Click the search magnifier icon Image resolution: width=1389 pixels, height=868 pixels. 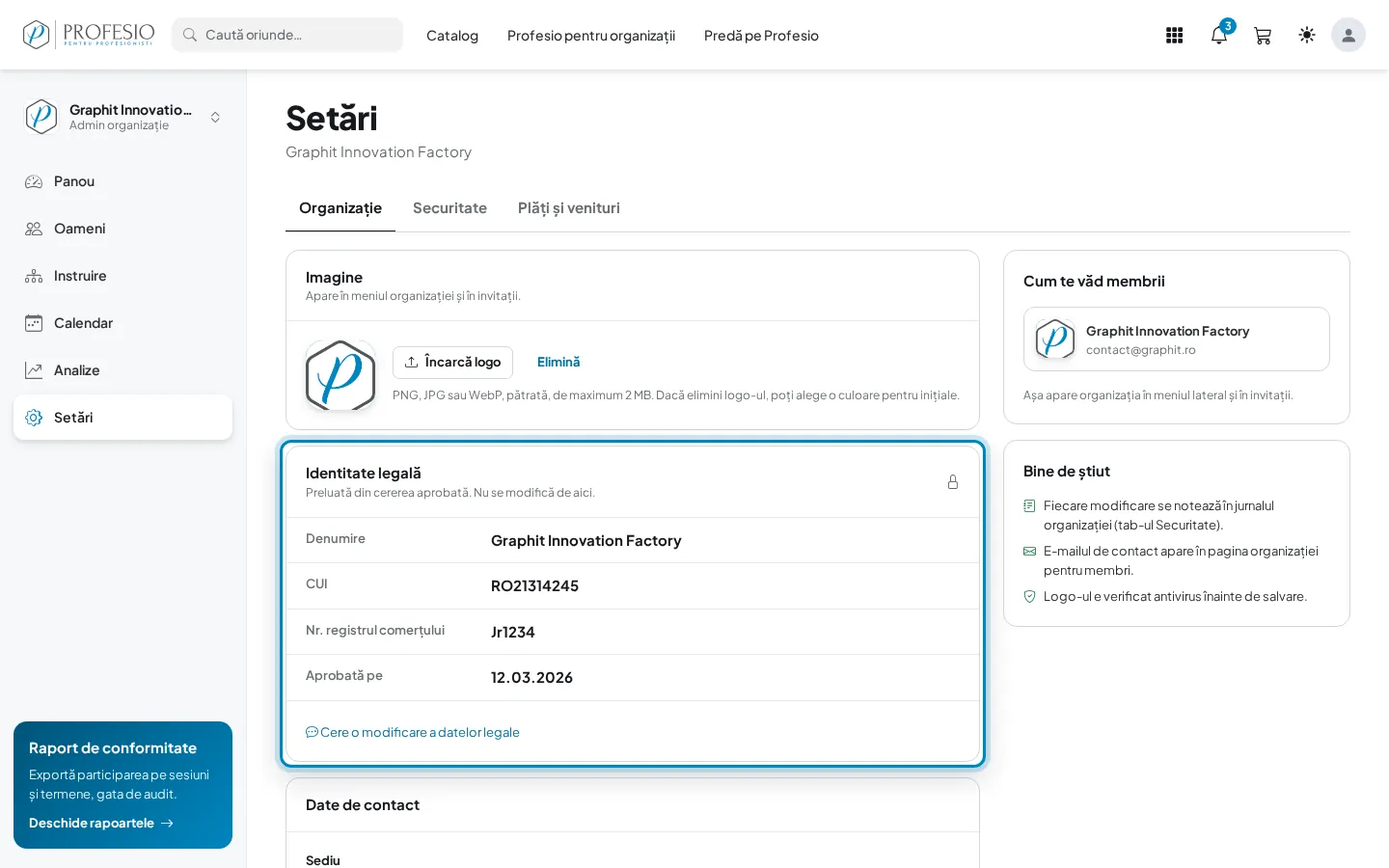pyautogui.click(x=190, y=35)
